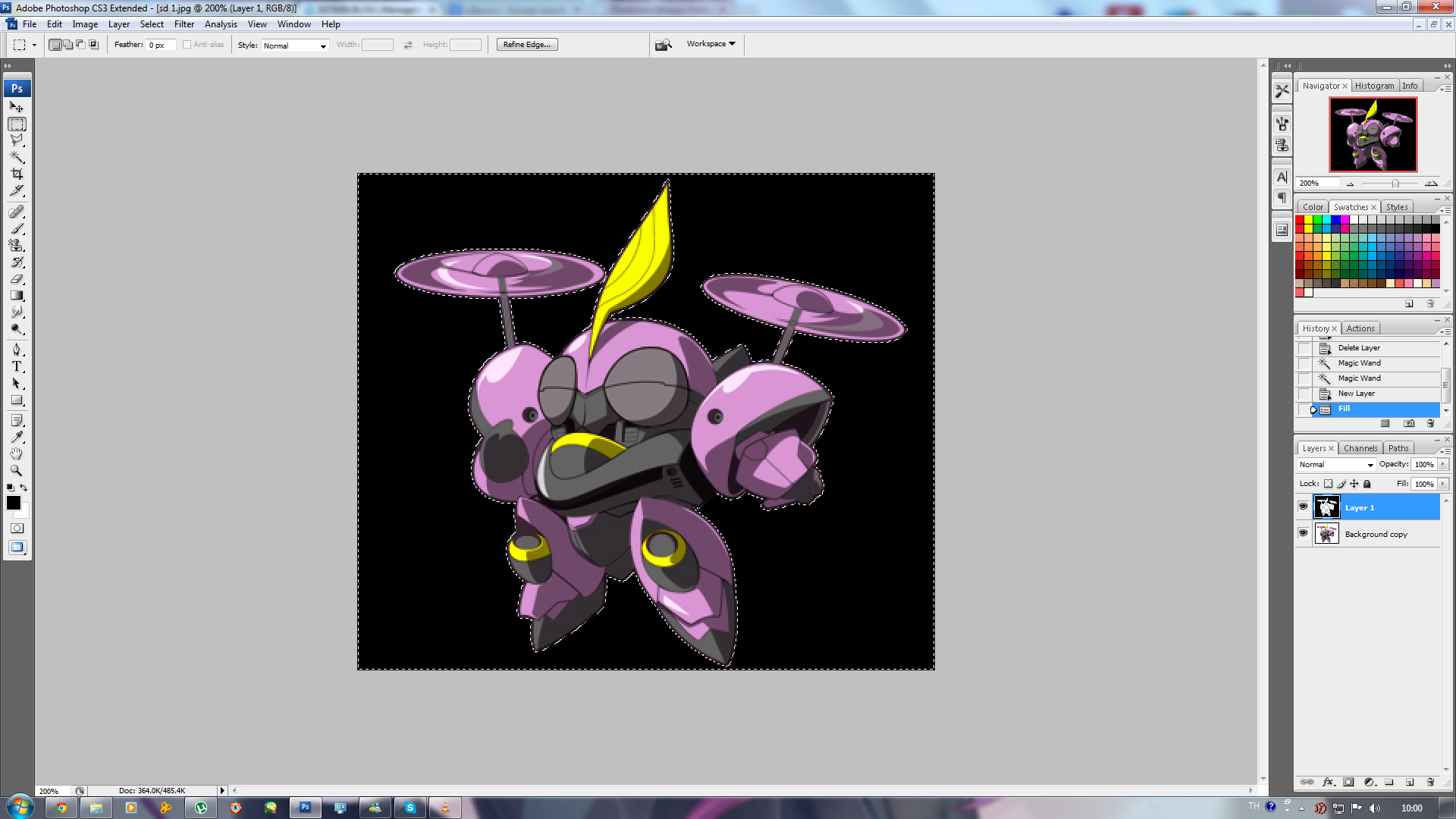This screenshot has width=1456, height=819.
Task: Open the History panel options menu
Action: tap(1445, 331)
